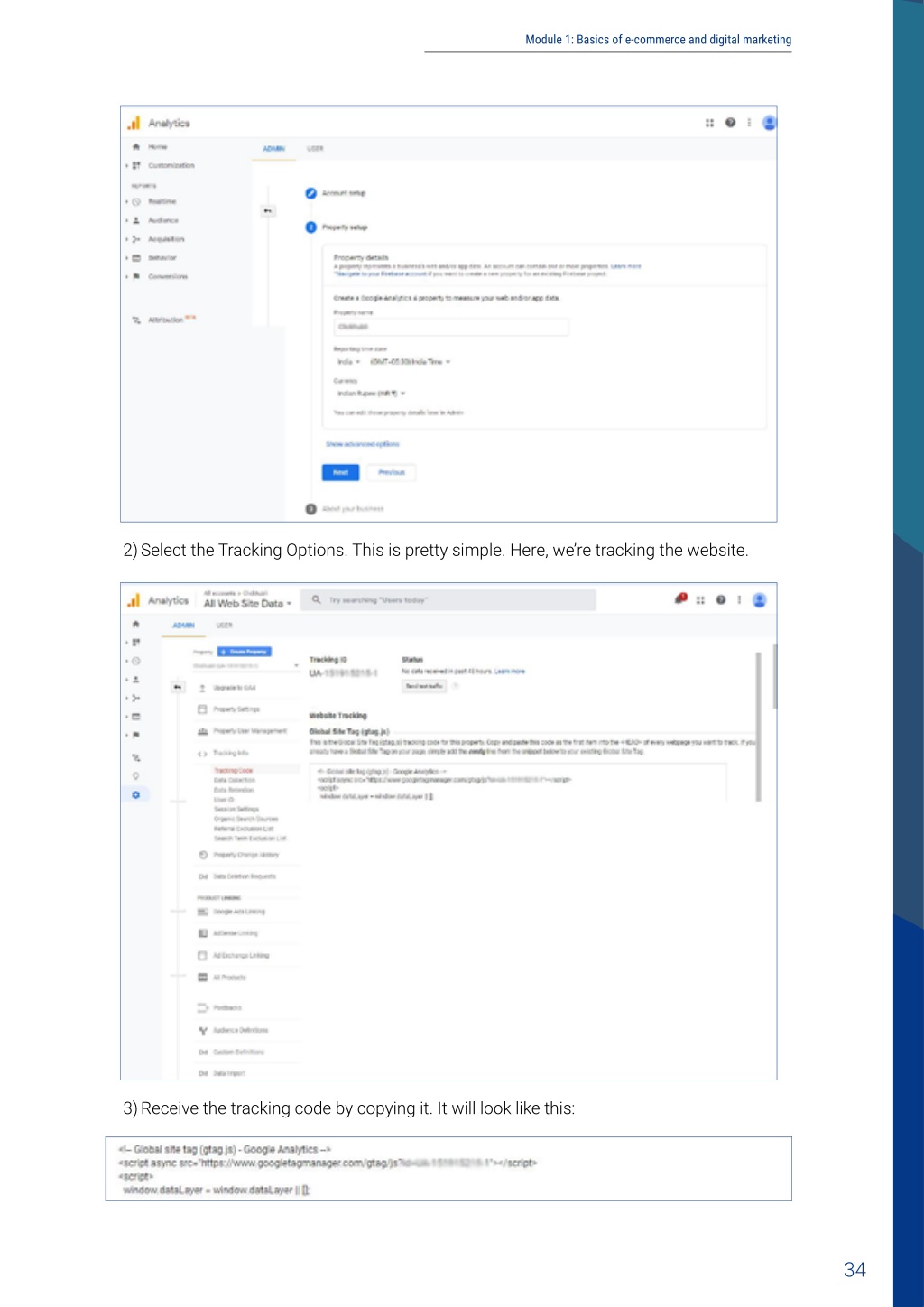Click the account avatar in second screenshot header
This screenshot has height=1307, width=924.
click(760, 600)
